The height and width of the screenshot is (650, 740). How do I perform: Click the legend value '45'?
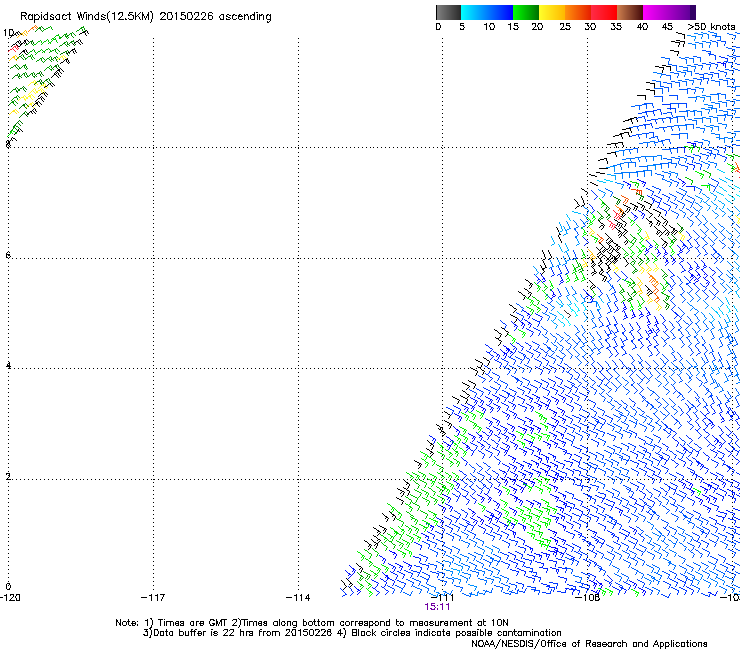click(667, 27)
